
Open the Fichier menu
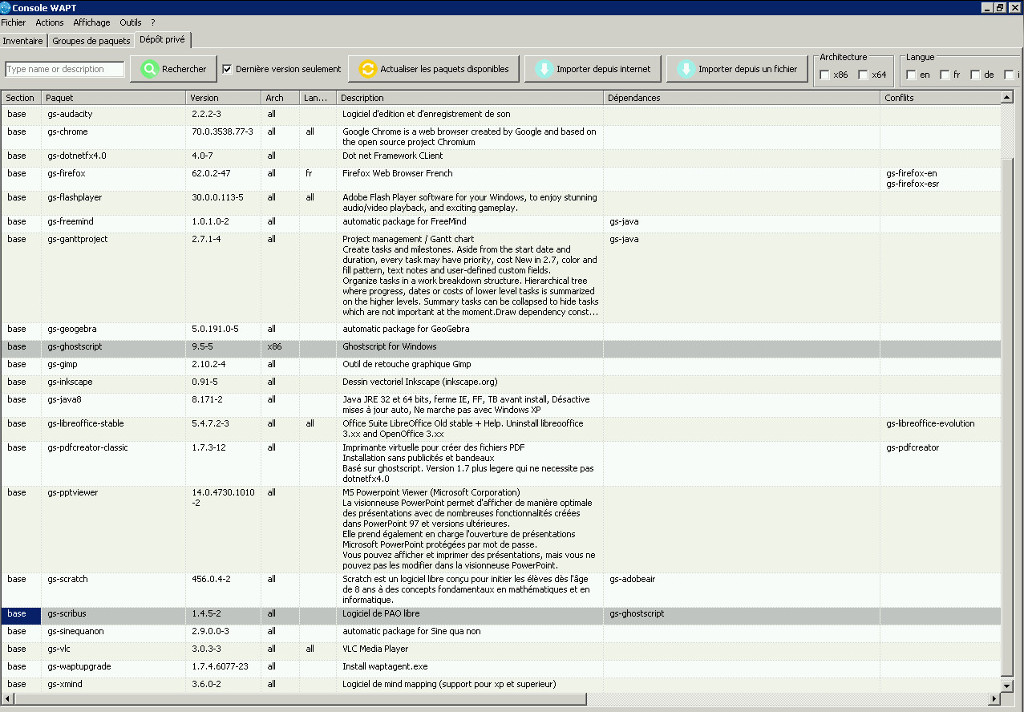point(13,23)
